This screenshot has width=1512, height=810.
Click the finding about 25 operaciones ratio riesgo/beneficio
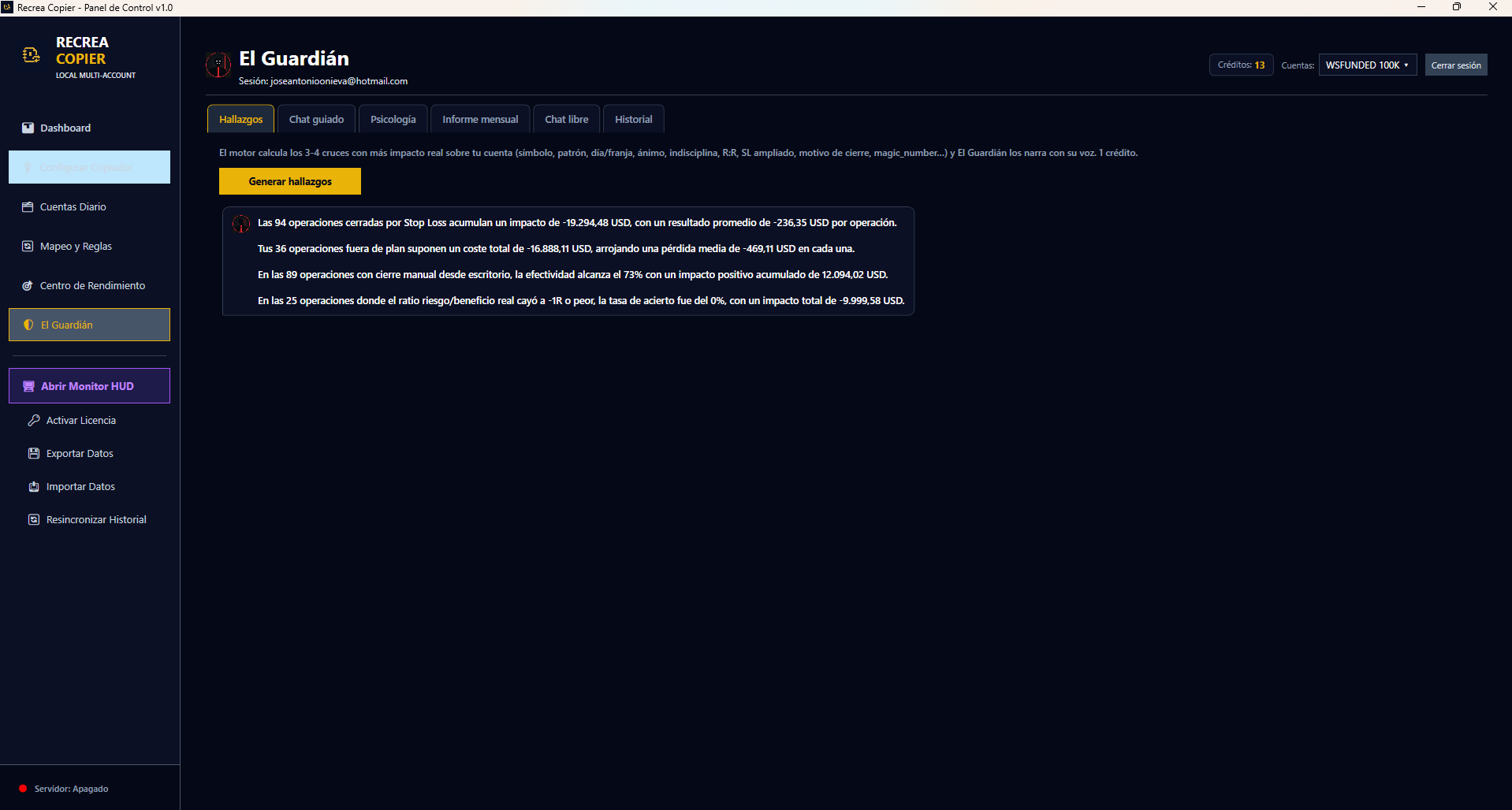[x=581, y=301]
